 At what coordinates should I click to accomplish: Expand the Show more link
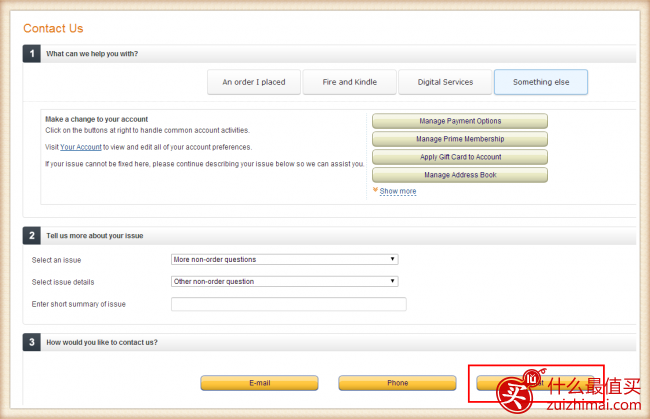398,191
